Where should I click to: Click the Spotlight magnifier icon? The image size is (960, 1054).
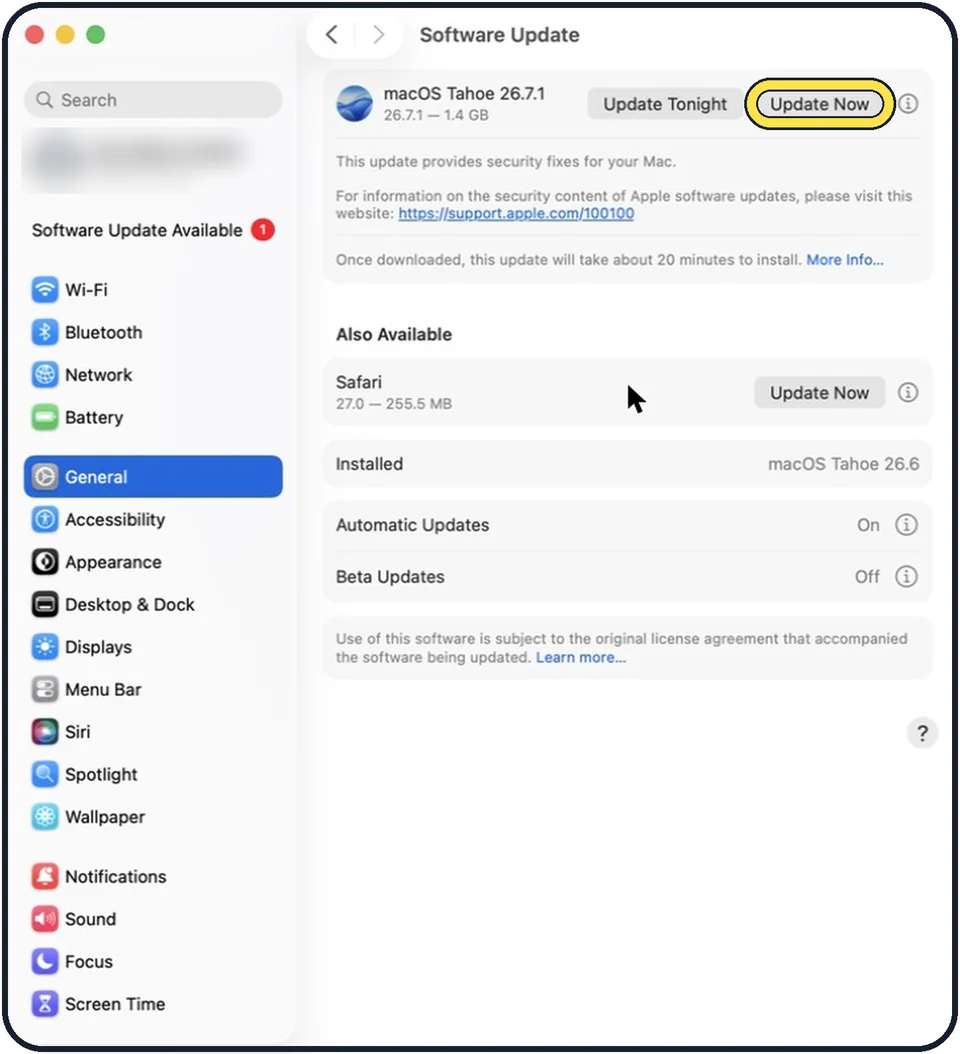pyautogui.click(x=44, y=774)
